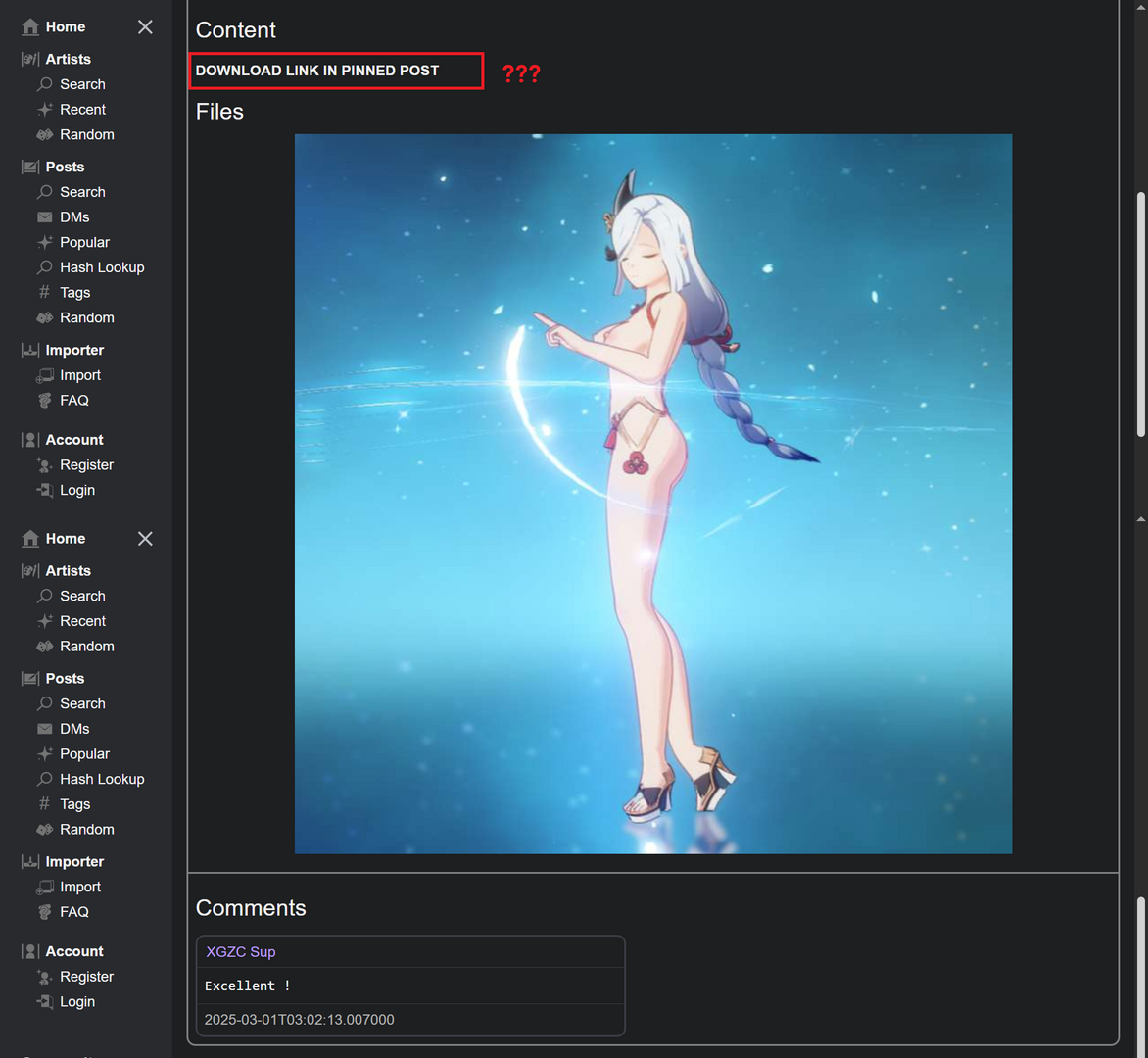
Task: Click the Tags hash icon in lower menu
Action: (x=45, y=804)
